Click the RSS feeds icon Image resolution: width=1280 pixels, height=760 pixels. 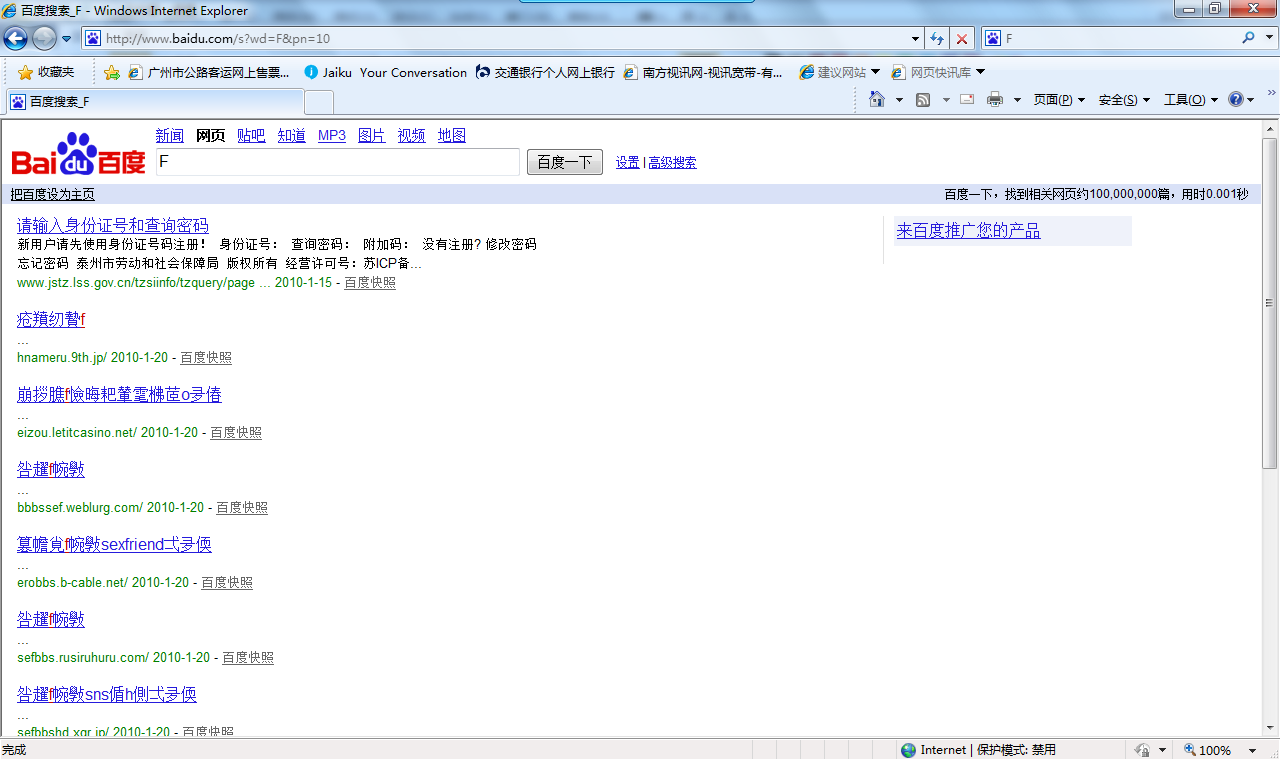[x=923, y=100]
